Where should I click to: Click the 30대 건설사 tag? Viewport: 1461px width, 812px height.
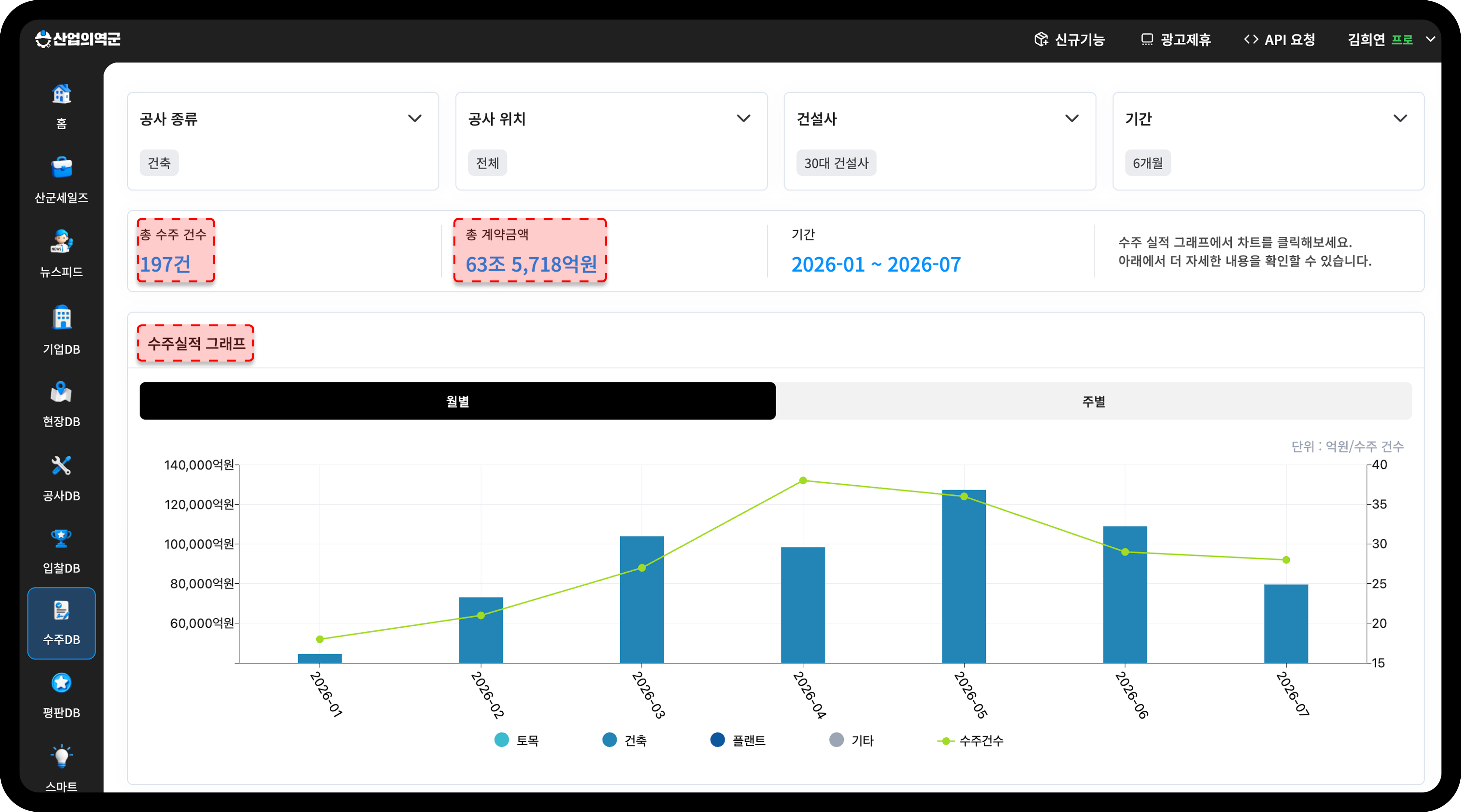837,163
